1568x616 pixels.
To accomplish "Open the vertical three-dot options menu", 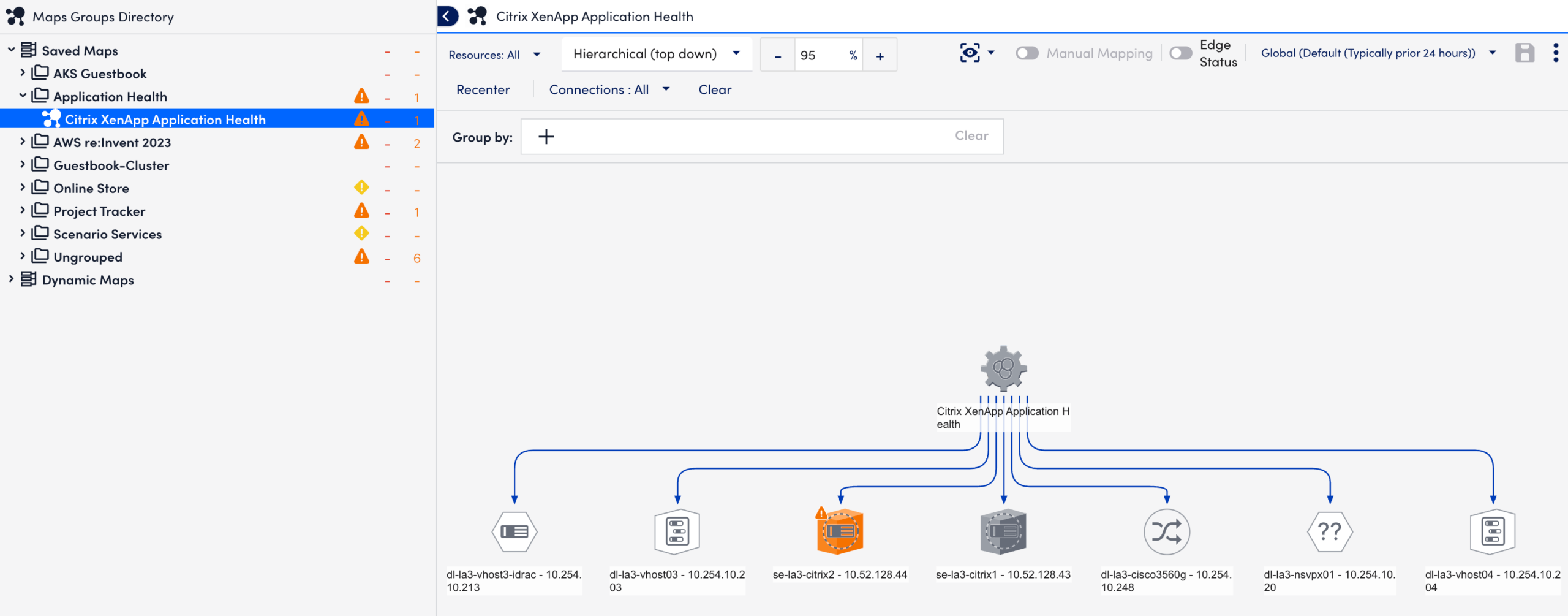I will pyautogui.click(x=1556, y=53).
